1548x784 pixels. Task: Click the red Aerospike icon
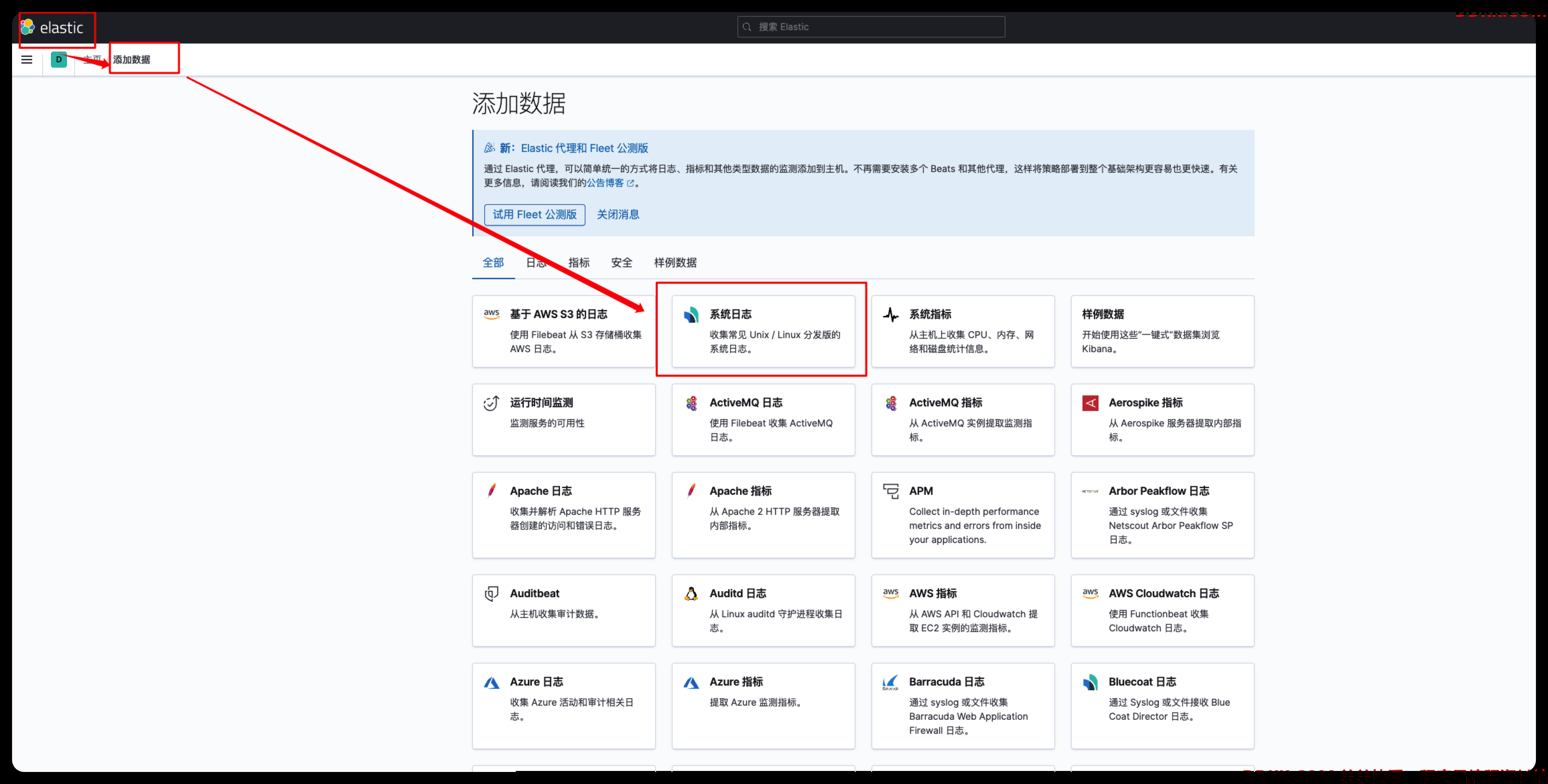click(1090, 402)
